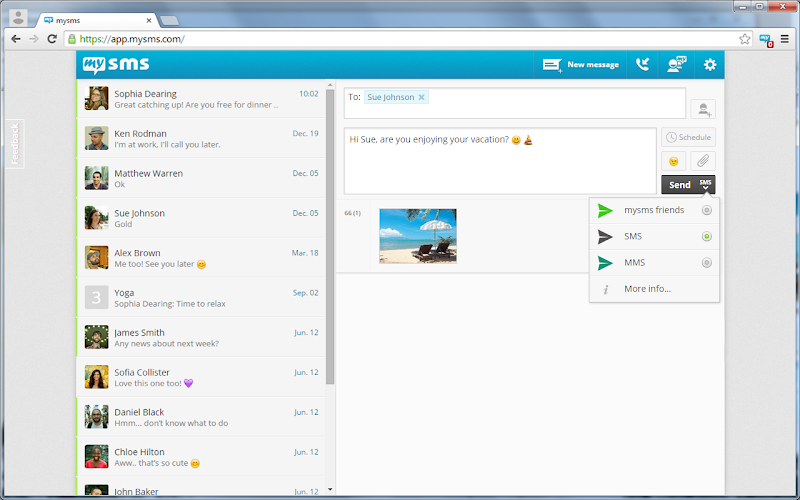Open the Feedback side tab
The height and width of the screenshot is (500, 800).
coord(15,143)
